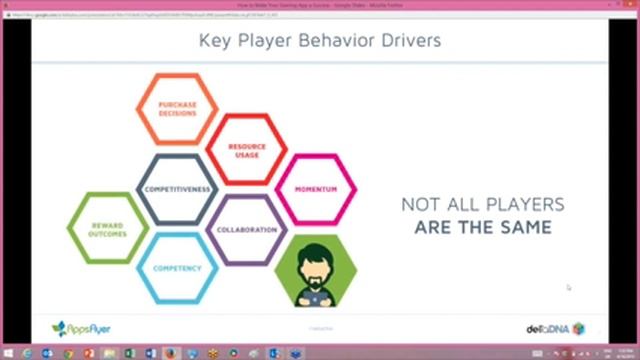Select the "COMPETITIVENESS" hexagon
The image size is (640, 360).
tap(177, 189)
